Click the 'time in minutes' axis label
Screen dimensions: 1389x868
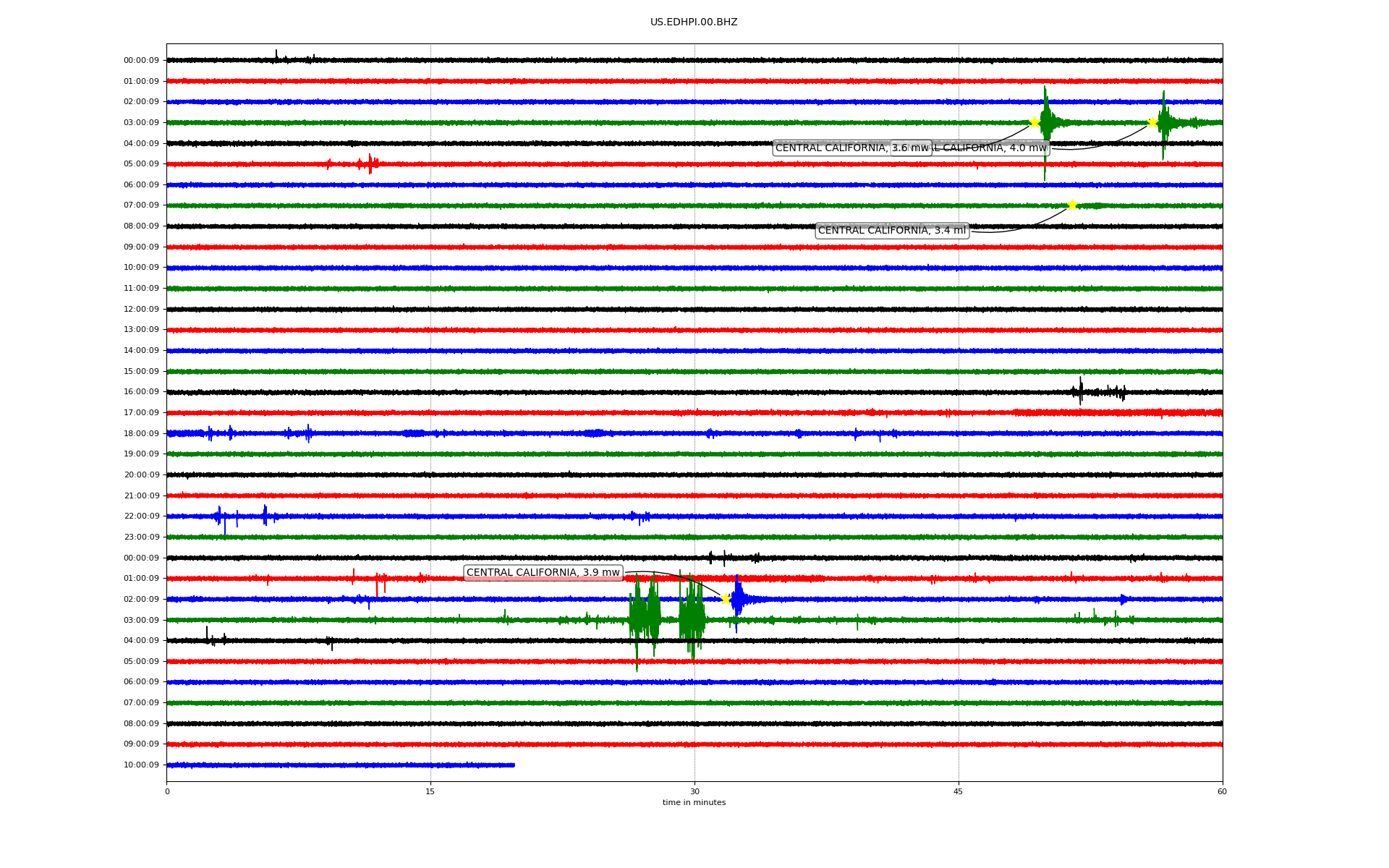click(693, 803)
